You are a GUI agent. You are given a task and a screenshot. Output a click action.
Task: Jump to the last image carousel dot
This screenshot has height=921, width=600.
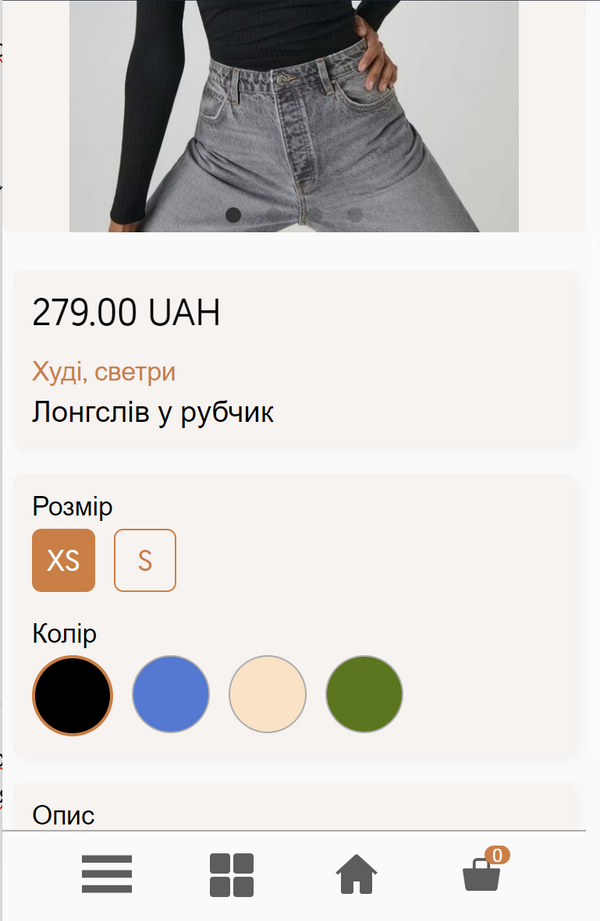pos(354,215)
